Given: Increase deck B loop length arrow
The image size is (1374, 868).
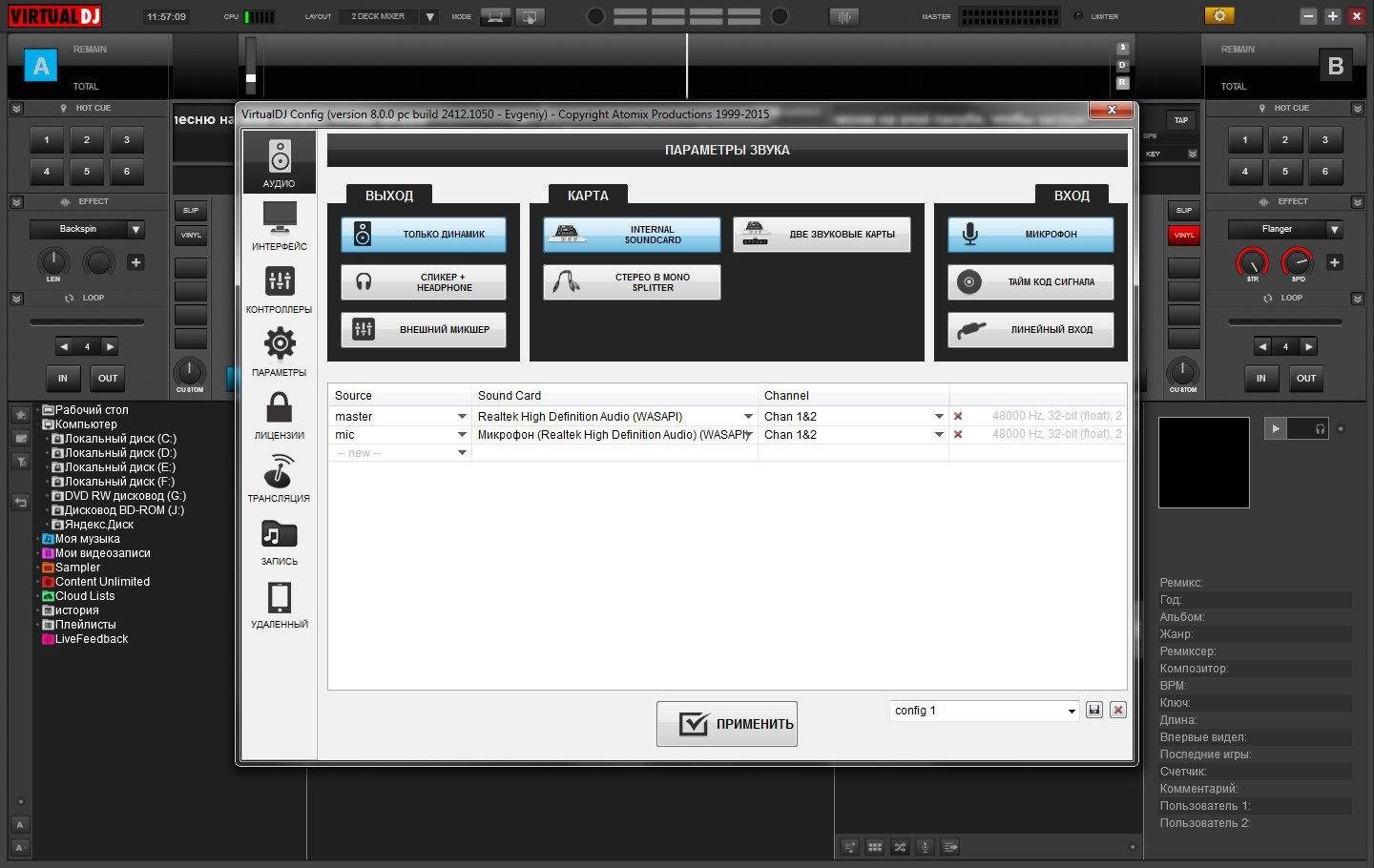Looking at the screenshot, I should (1309, 346).
